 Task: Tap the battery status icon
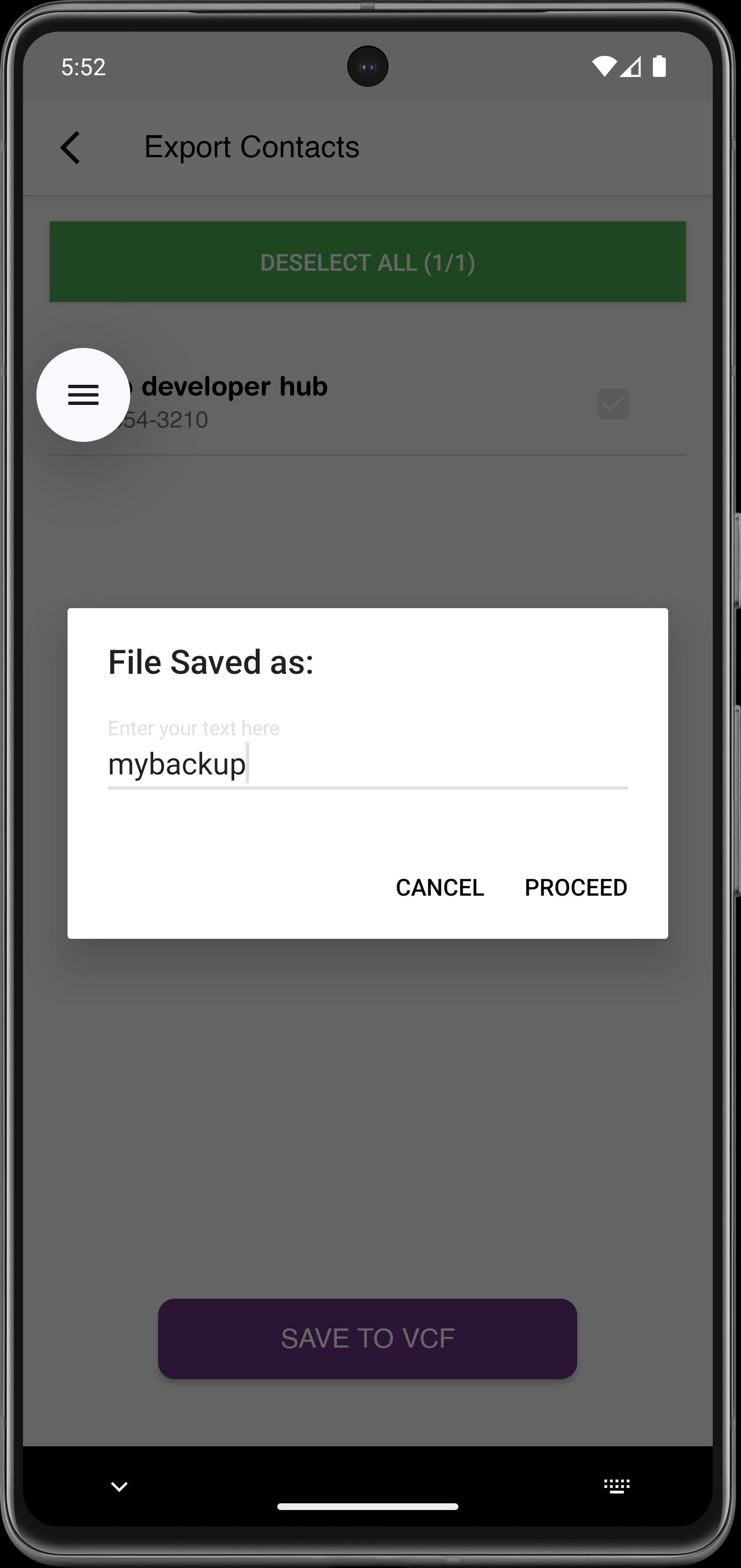click(x=659, y=66)
